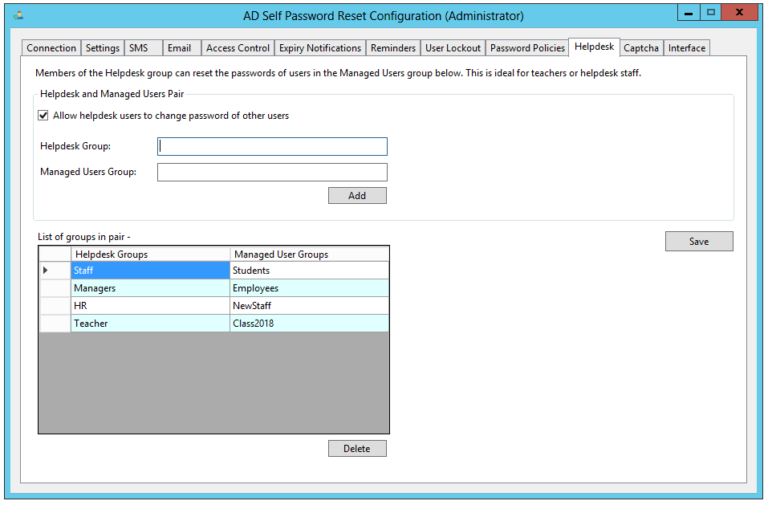This screenshot has width=768, height=505.
Task: Select the Teacher helpdesk group cell
Action: click(x=150, y=323)
